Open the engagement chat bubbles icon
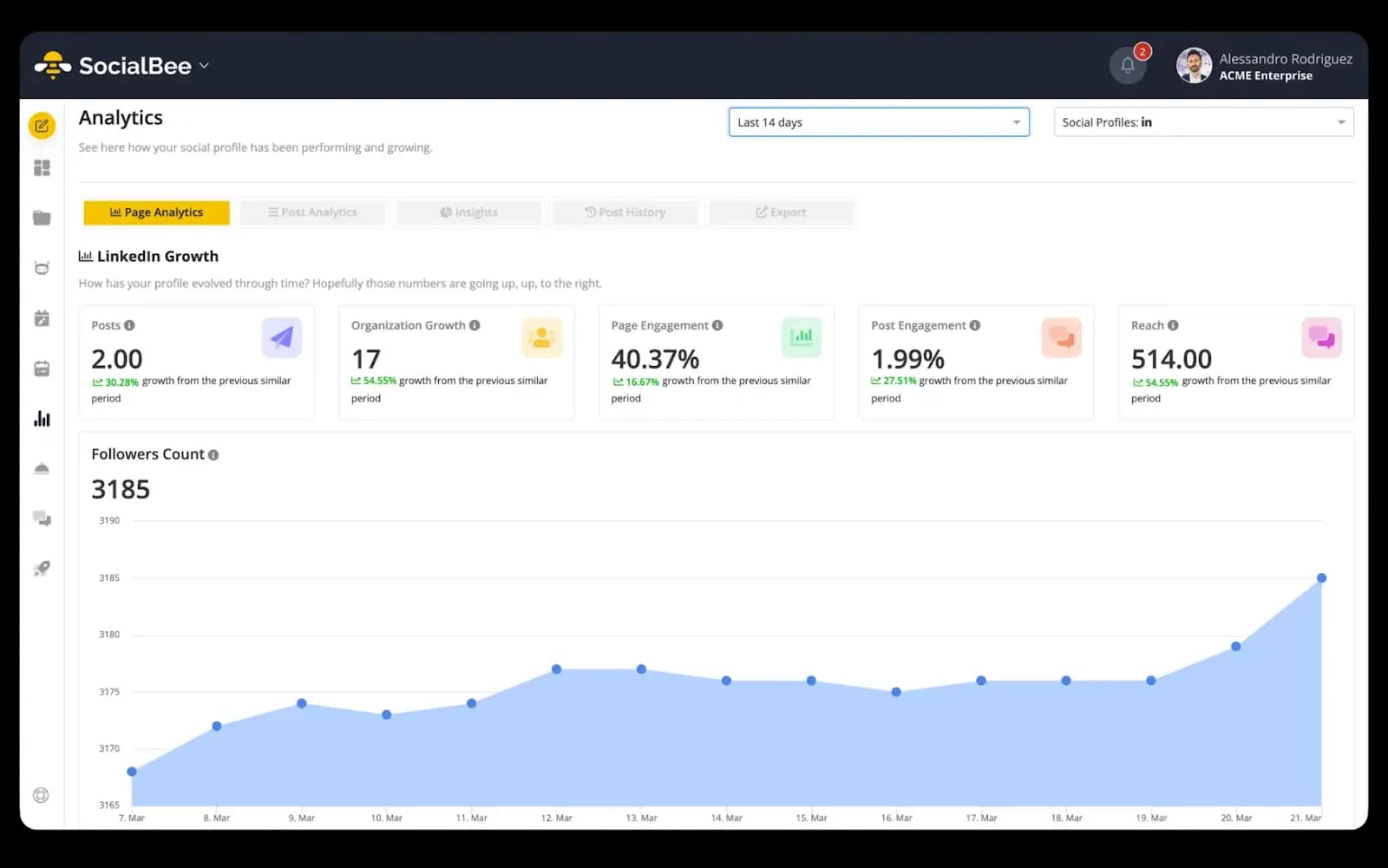Image resolution: width=1388 pixels, height=868 pixels. tap(42, 519)
